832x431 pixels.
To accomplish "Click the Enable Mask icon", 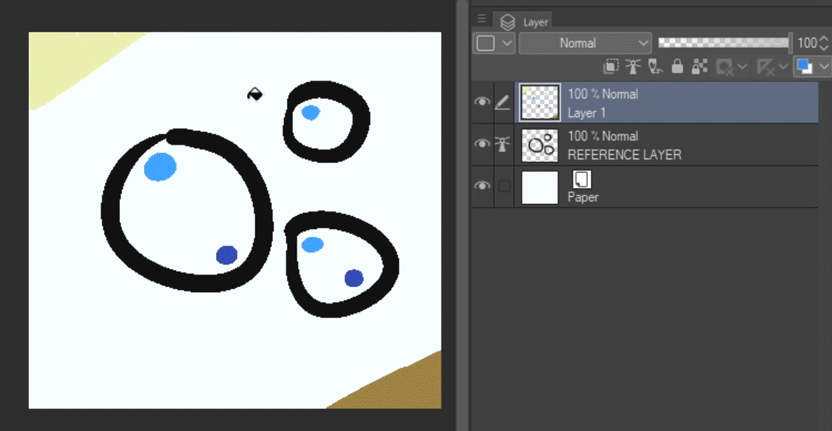I will 724,67.
